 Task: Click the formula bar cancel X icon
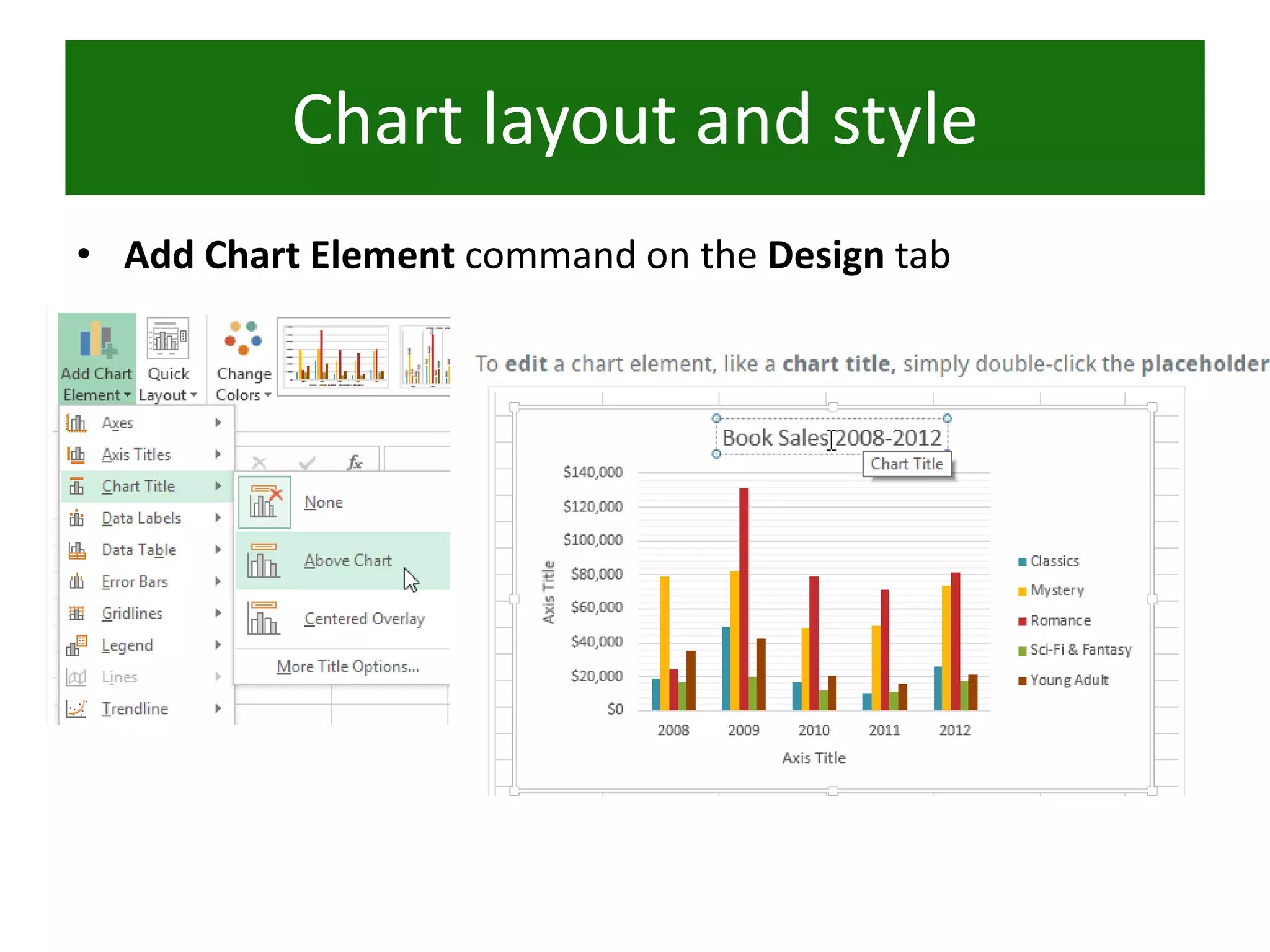point(259,462)
